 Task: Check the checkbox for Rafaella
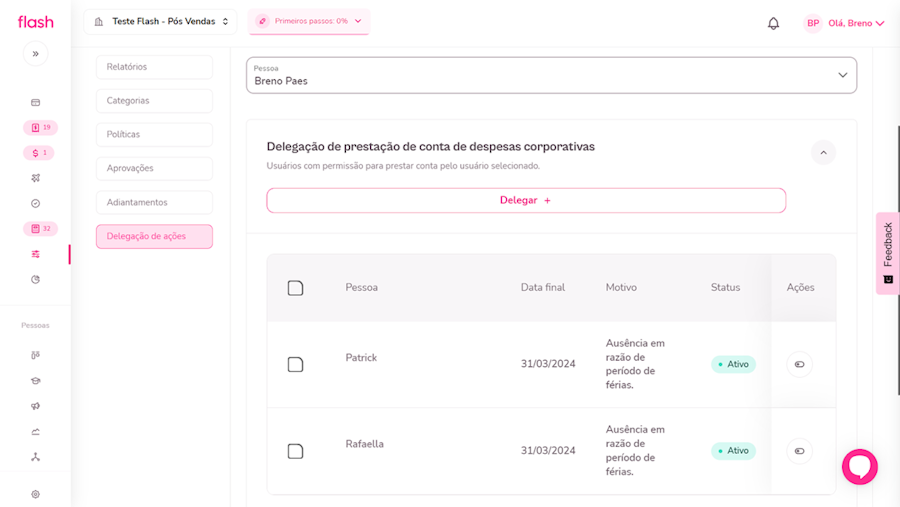click(x=295, y=451)
